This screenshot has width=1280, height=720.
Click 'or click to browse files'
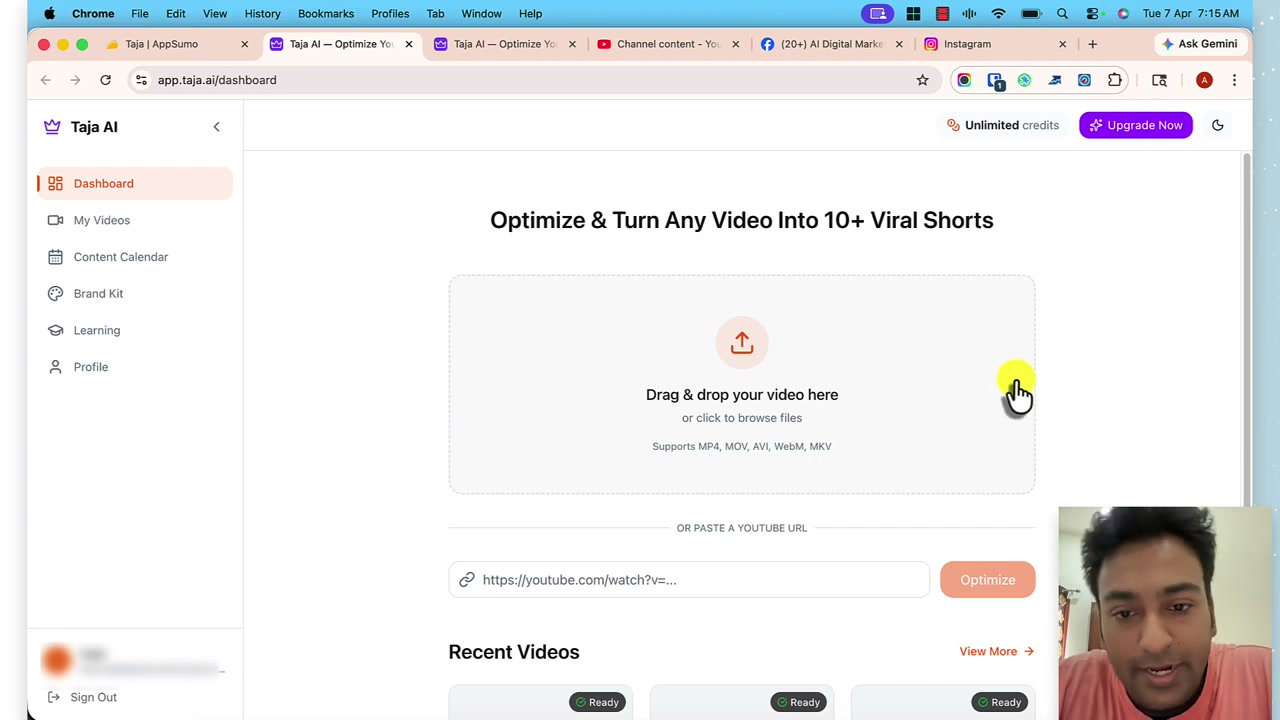(742, 418)
